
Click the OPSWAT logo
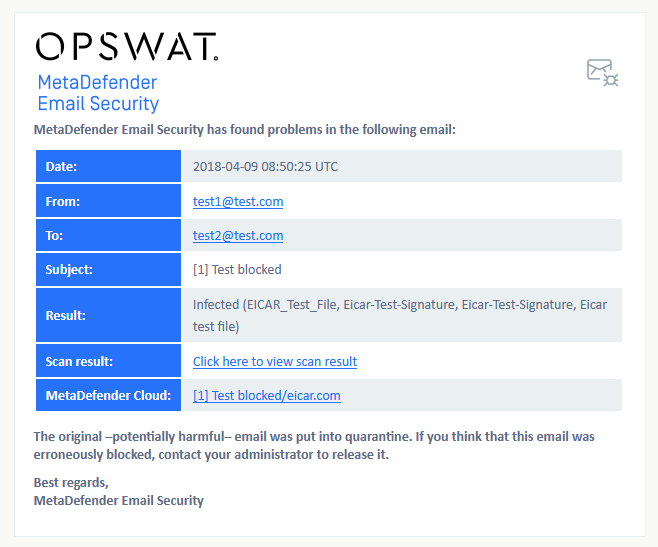click(127, 46)
